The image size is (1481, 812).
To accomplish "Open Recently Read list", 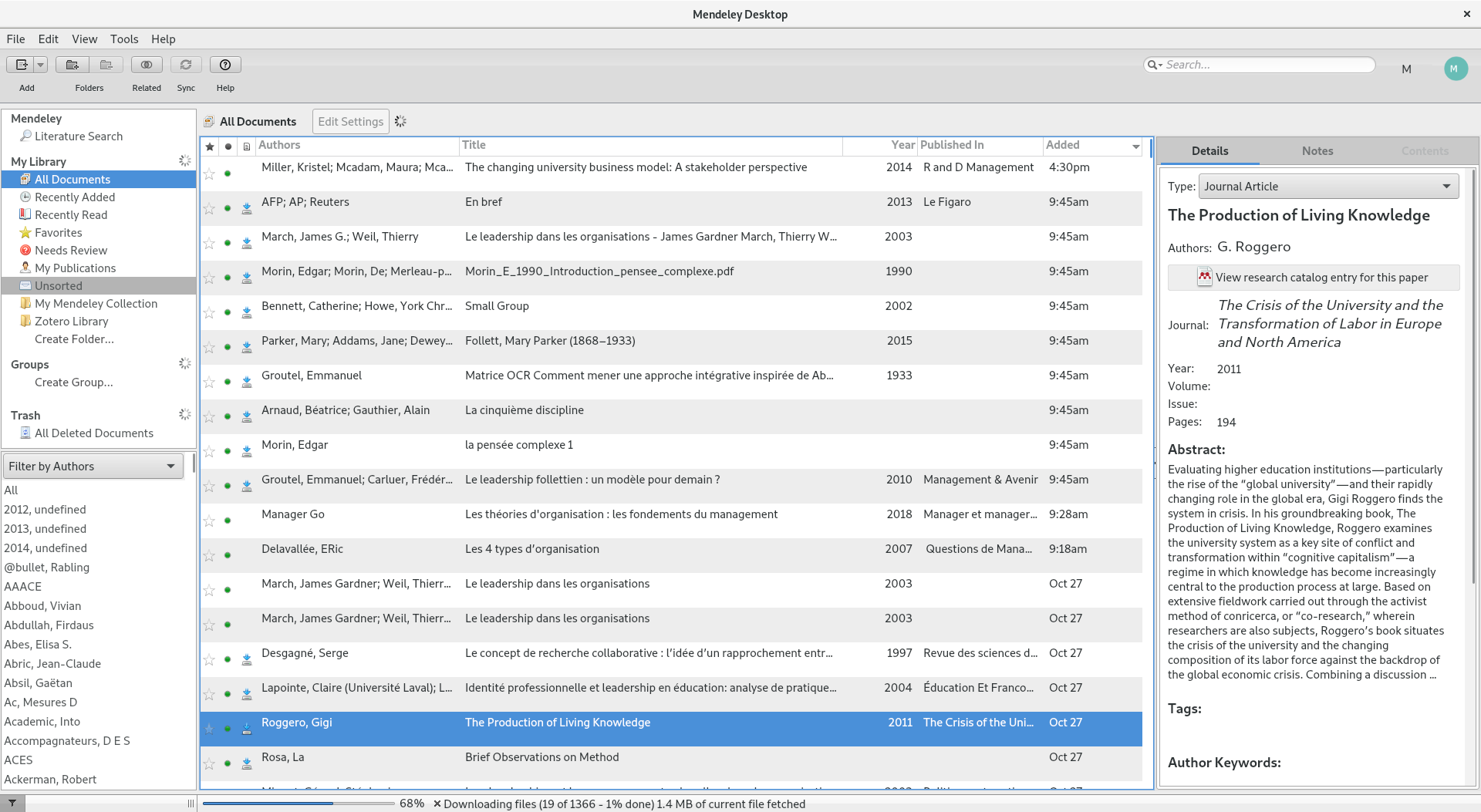I will (71, 215).
